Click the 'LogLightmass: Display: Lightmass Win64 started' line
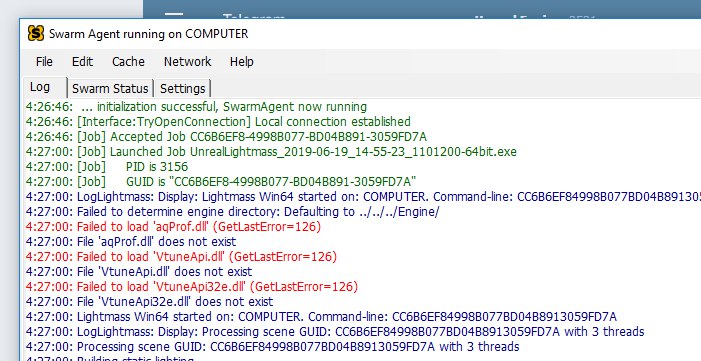The width and height of the screenshot is (701, 361). coord(363,197)
